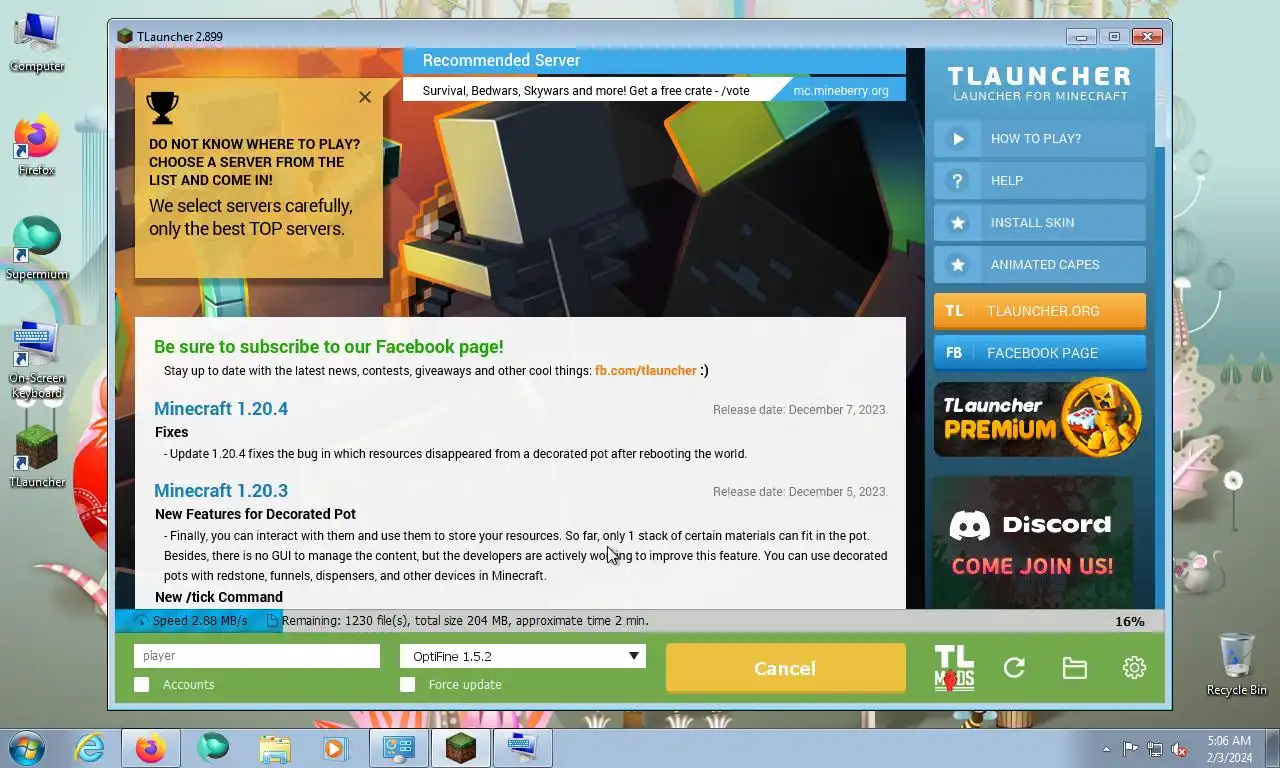Open Windows Explorer folder in taskbar

[x=275, y=748]
